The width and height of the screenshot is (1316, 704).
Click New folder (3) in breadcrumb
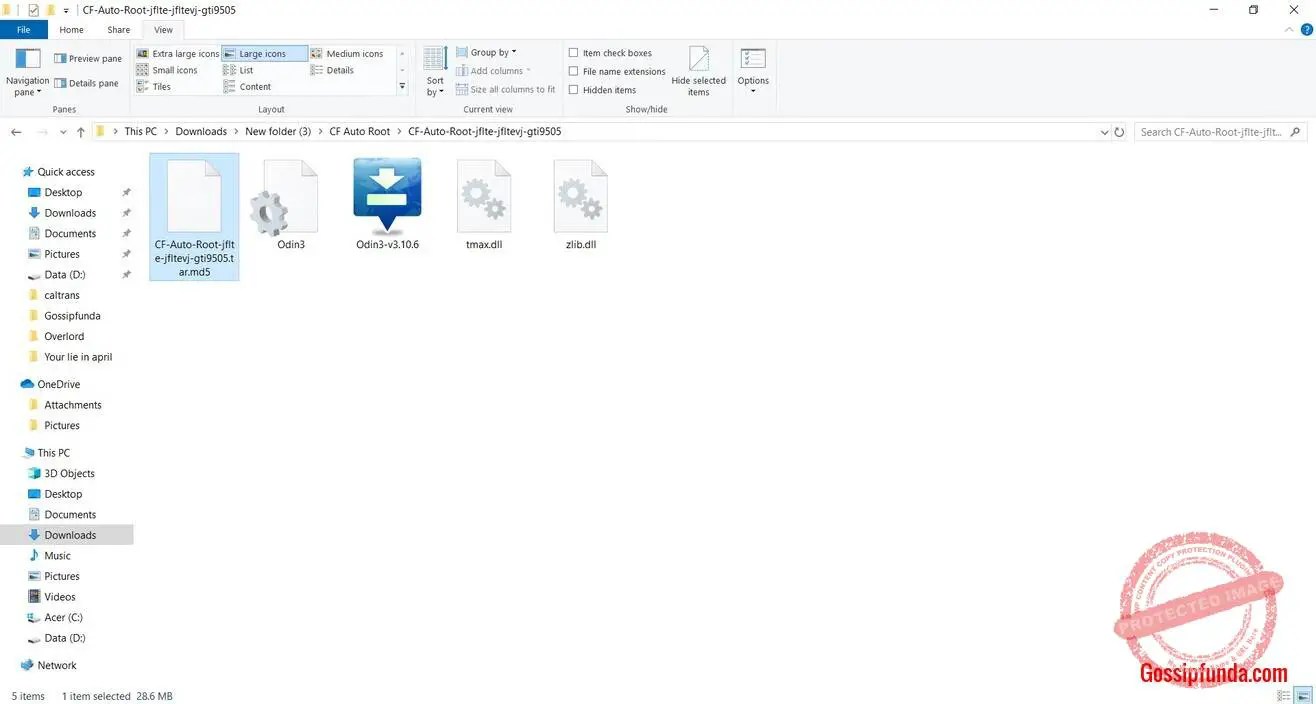[278, 131]
